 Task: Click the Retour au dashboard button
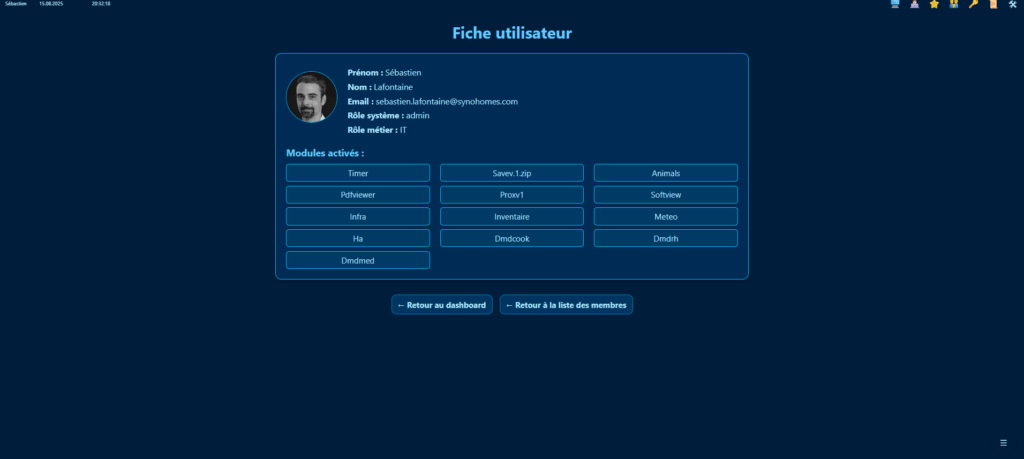tap(441, 305)
